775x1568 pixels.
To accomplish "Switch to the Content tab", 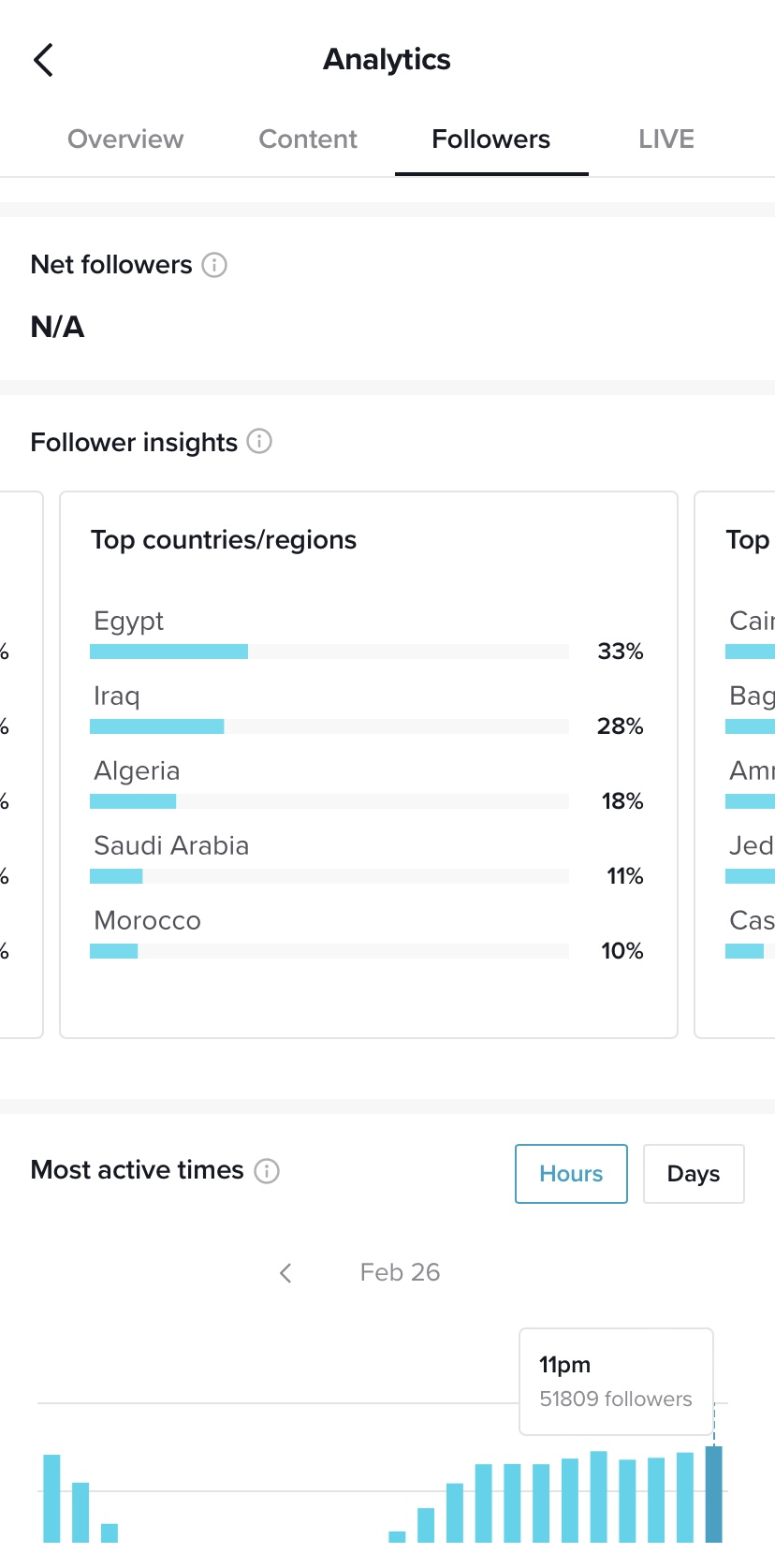I will (308, 139).
